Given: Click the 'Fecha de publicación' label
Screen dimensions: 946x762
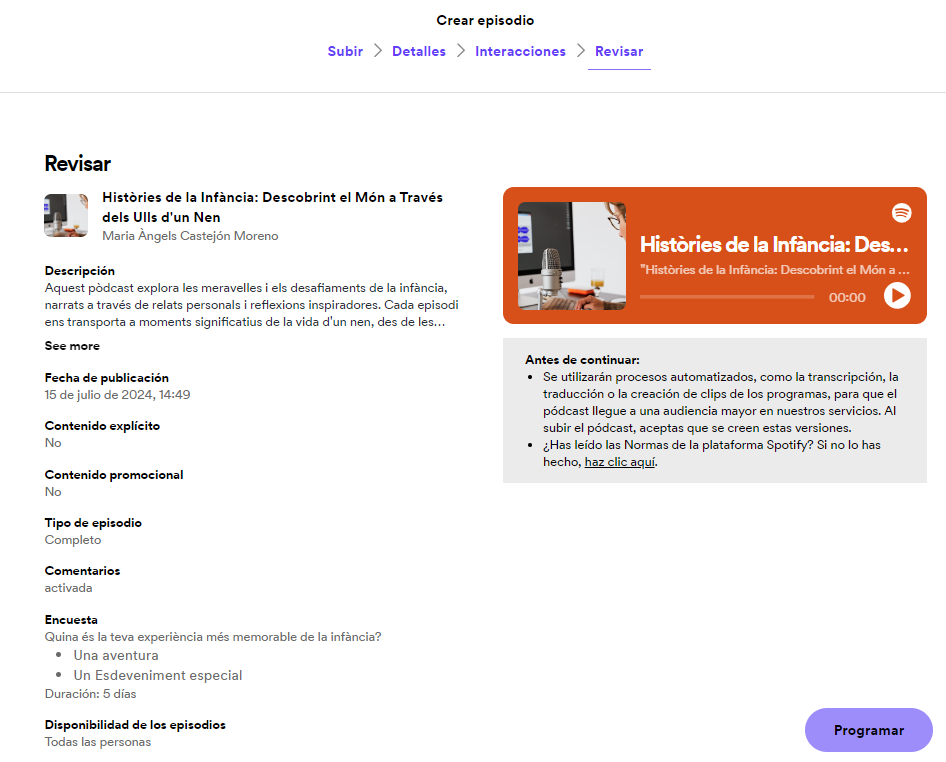Looking at the screenshot, I should tap(107, 378).
